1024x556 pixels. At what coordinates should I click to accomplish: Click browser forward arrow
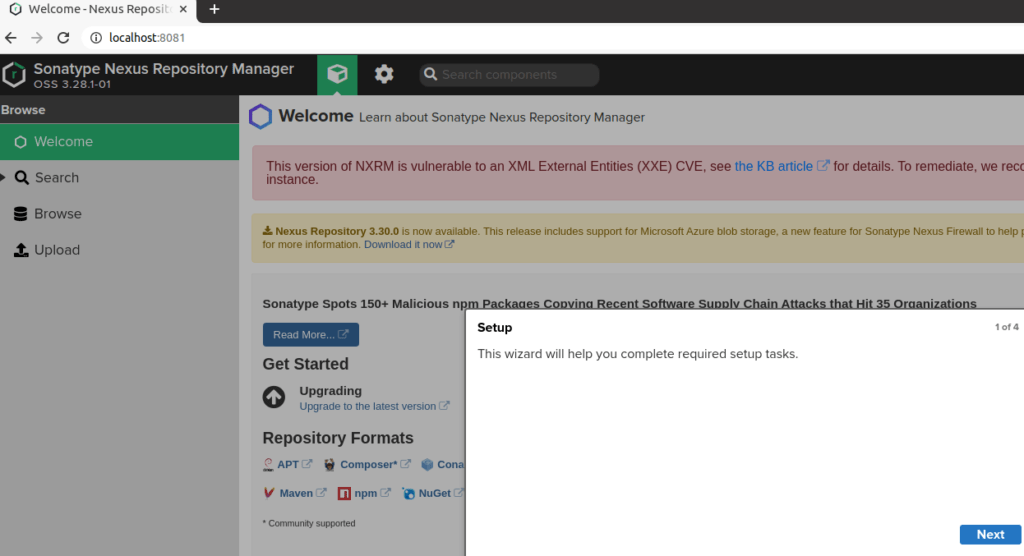37,38
